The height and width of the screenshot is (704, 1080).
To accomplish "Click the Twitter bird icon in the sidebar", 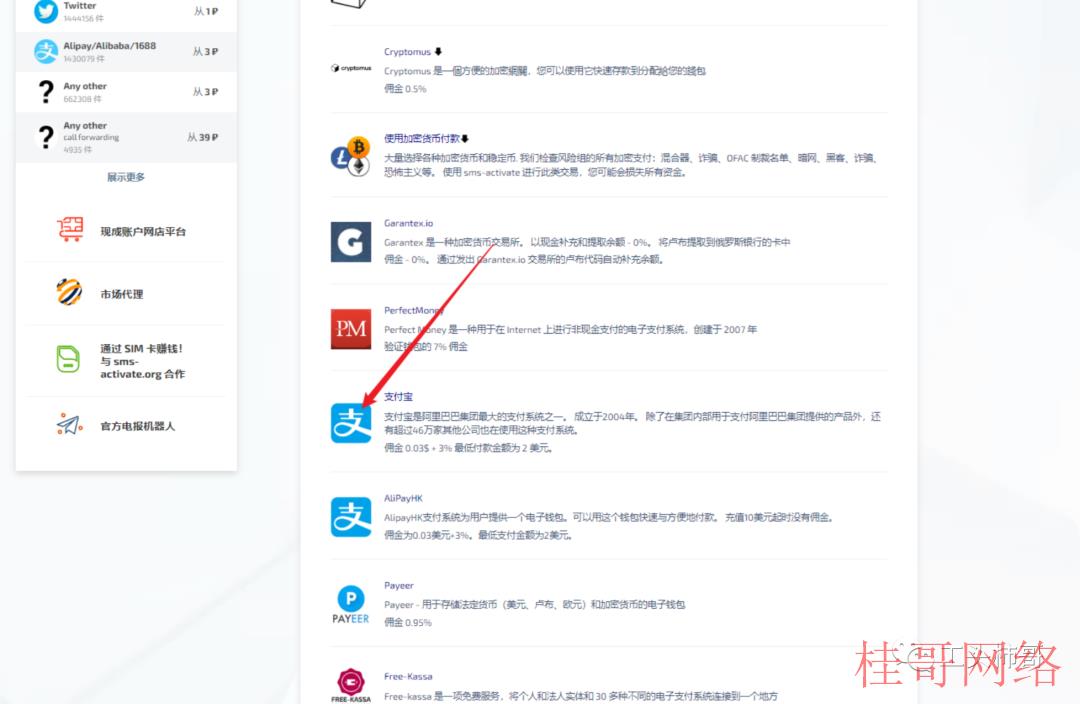I will 46,11.
